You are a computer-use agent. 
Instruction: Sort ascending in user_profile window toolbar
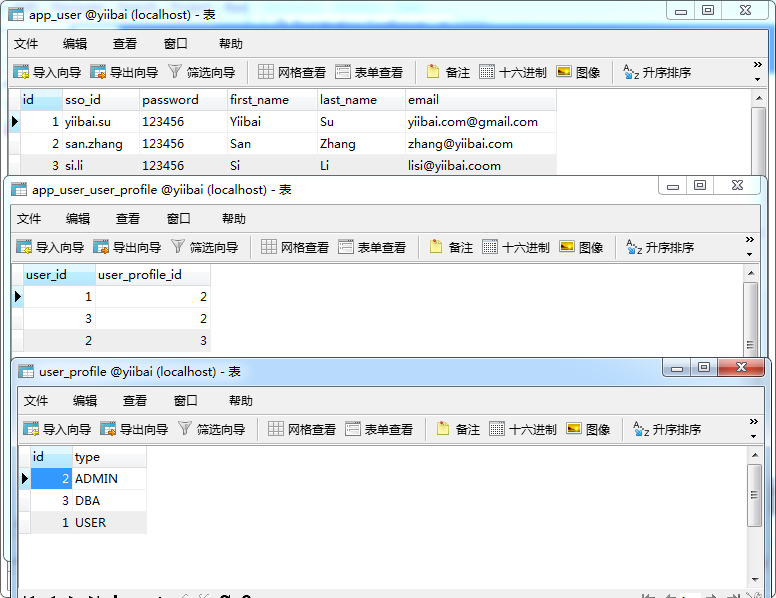click(x=667, y=429)
